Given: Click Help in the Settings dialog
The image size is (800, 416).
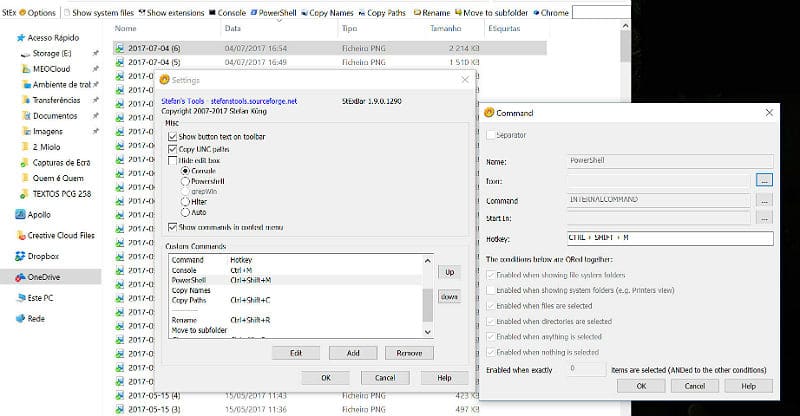Looking at the screenshot, I should tap(444, 378).
